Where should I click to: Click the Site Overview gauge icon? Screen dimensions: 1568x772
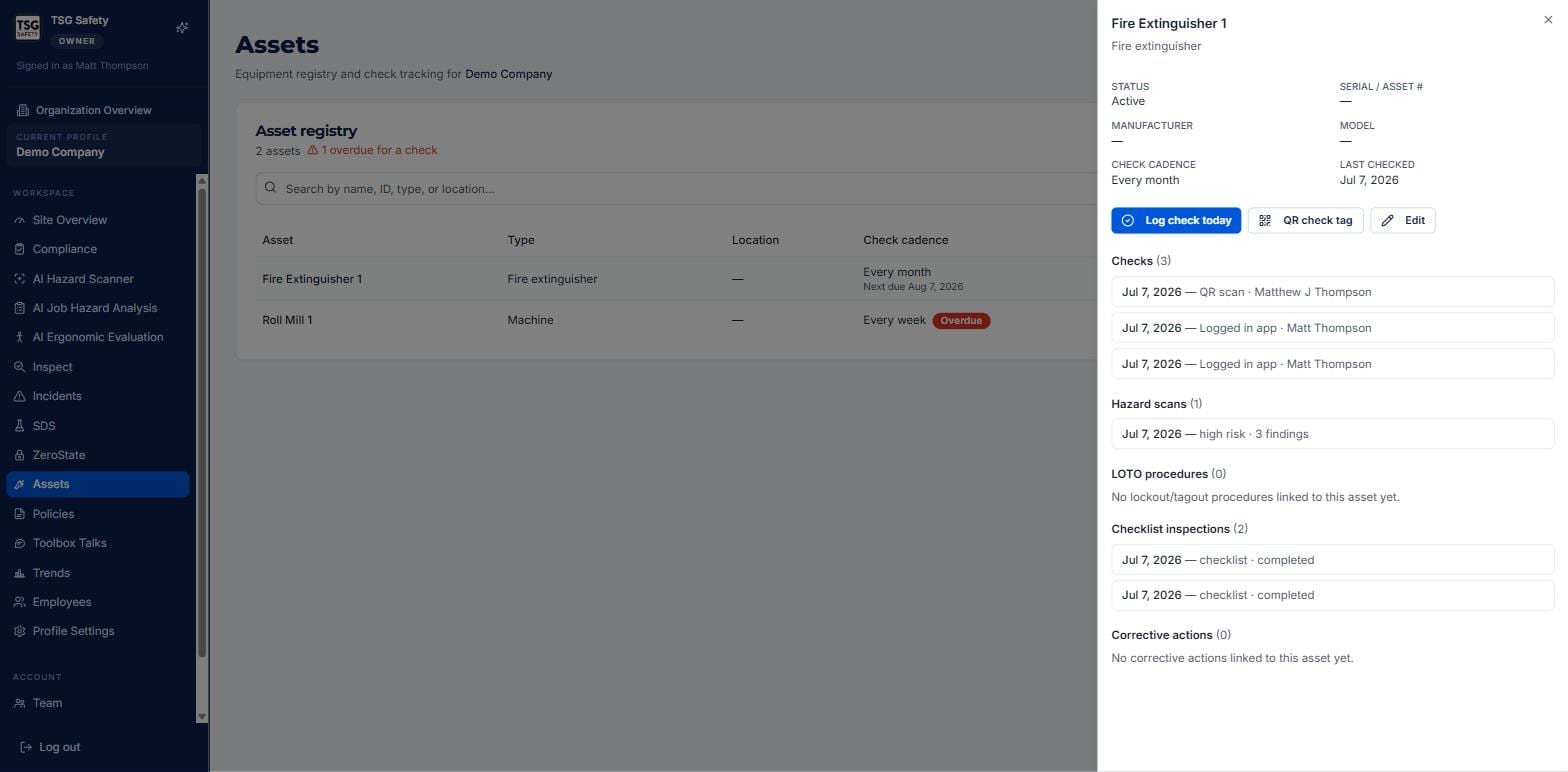(19, 220)
